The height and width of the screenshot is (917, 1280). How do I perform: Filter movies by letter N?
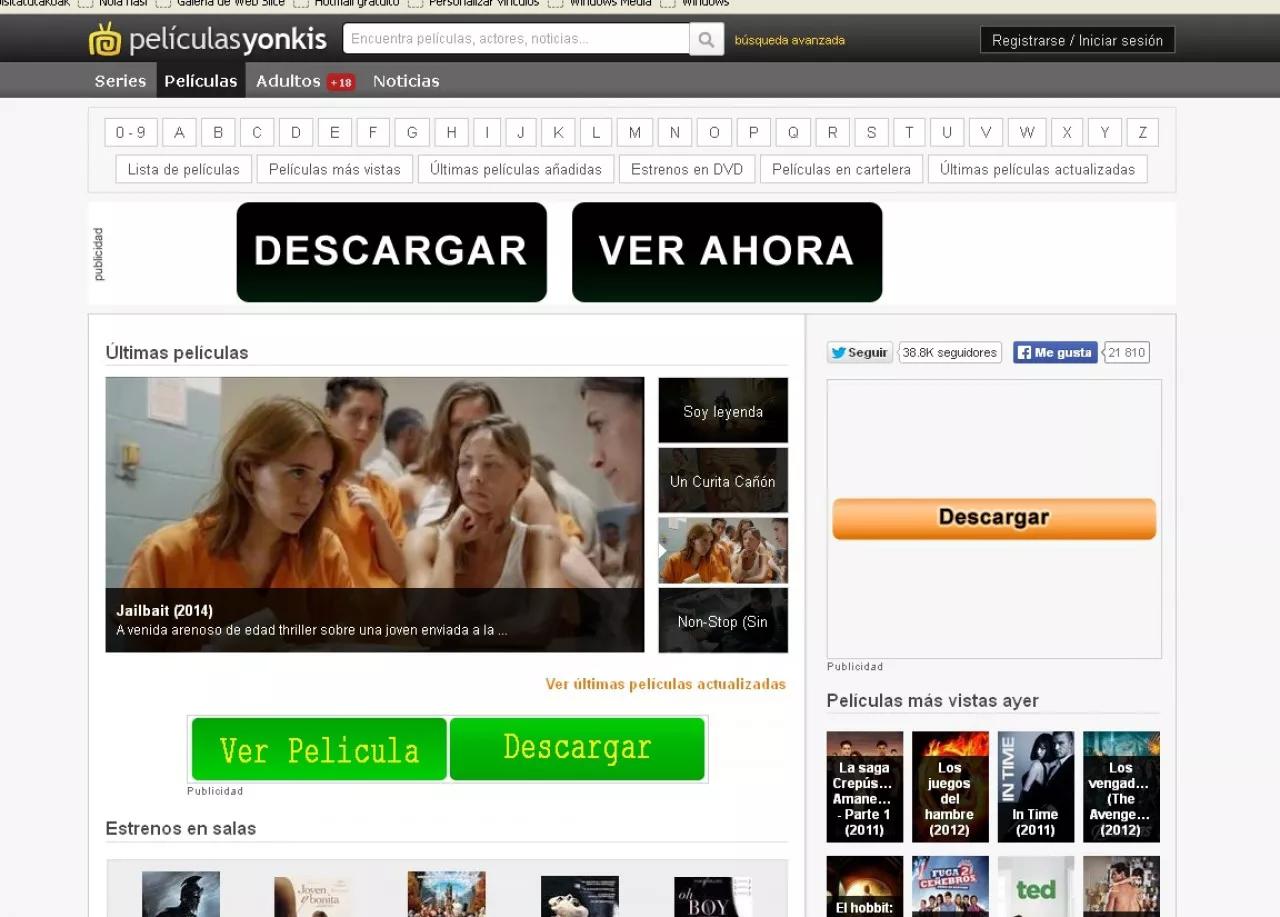point(675,132)
